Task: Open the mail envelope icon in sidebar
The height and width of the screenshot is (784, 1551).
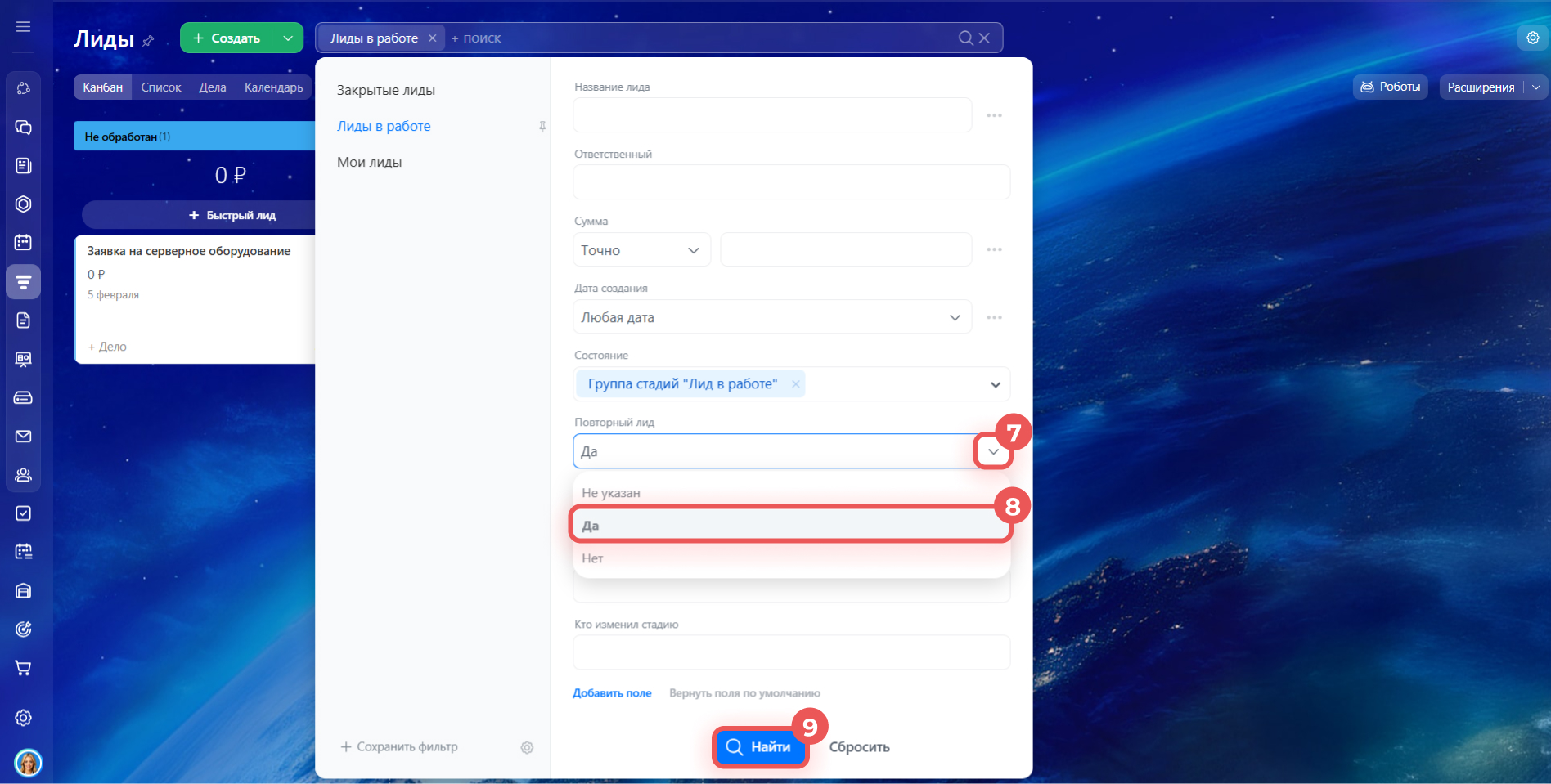Action: (x=23, y=437)
